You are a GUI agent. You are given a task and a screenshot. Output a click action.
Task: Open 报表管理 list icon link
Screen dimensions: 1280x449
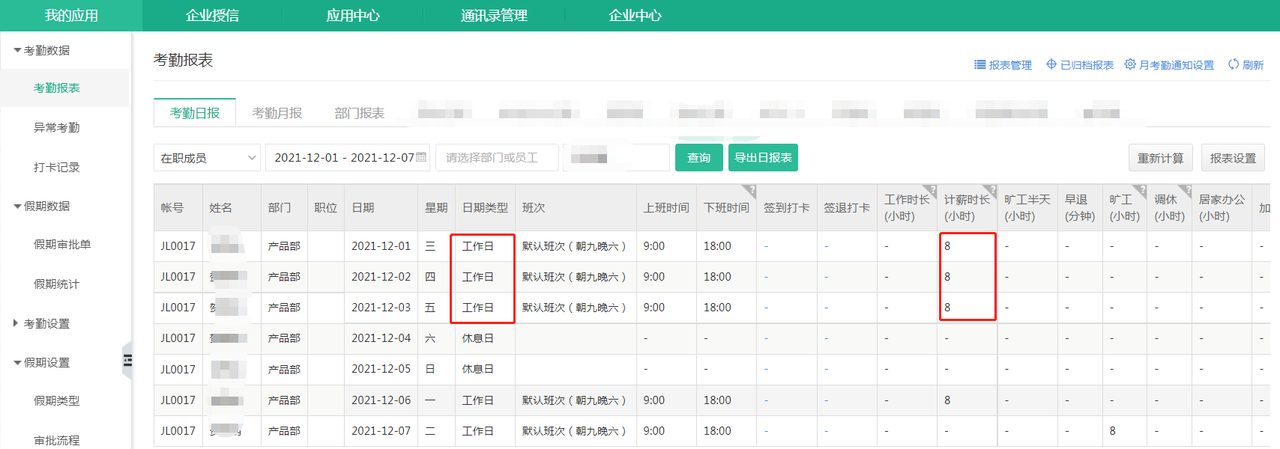(x=1002, y=65)
